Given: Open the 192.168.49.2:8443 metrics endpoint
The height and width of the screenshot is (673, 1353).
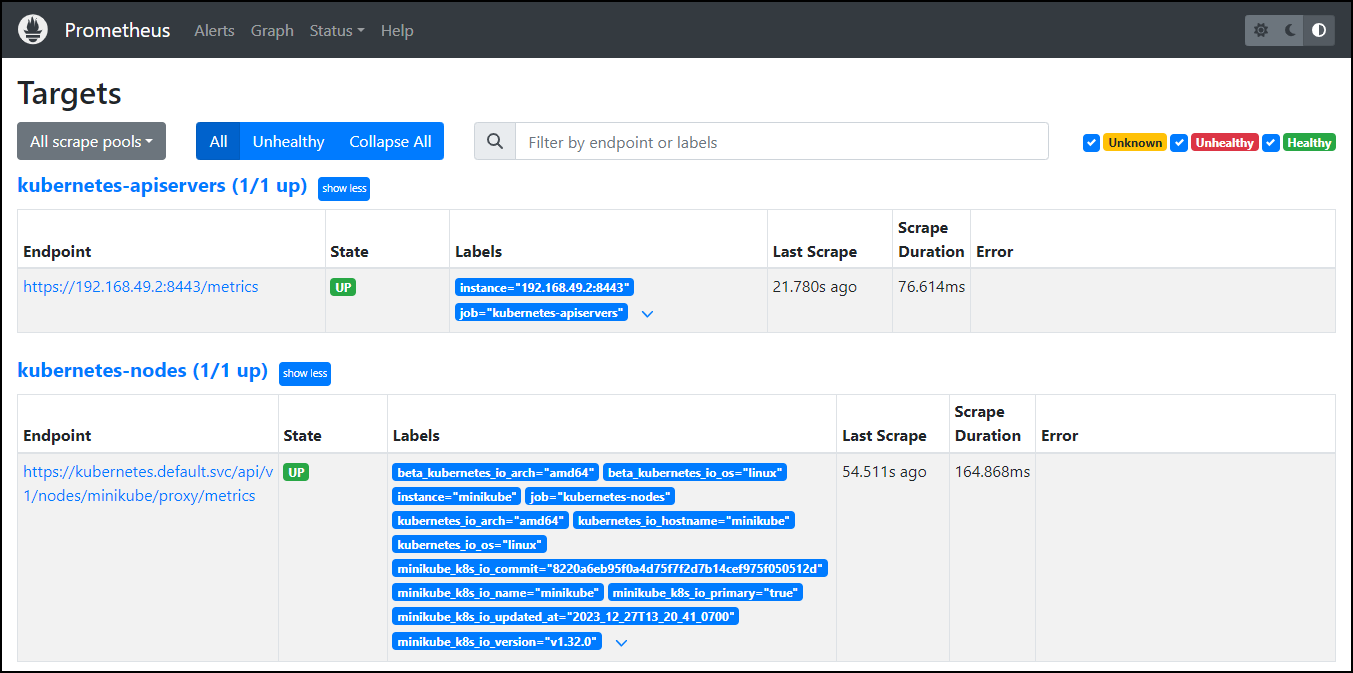Looking at the screenshot, I should tap(141, 286).
